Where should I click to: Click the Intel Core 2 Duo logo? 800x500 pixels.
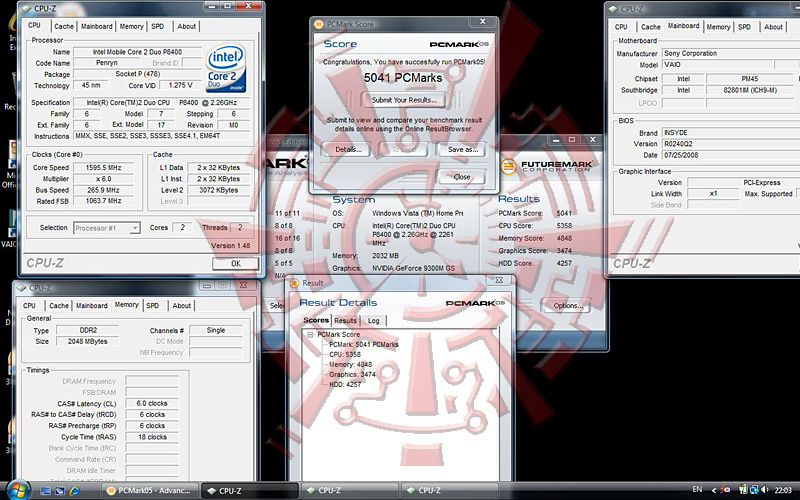(x=226, y=69)
